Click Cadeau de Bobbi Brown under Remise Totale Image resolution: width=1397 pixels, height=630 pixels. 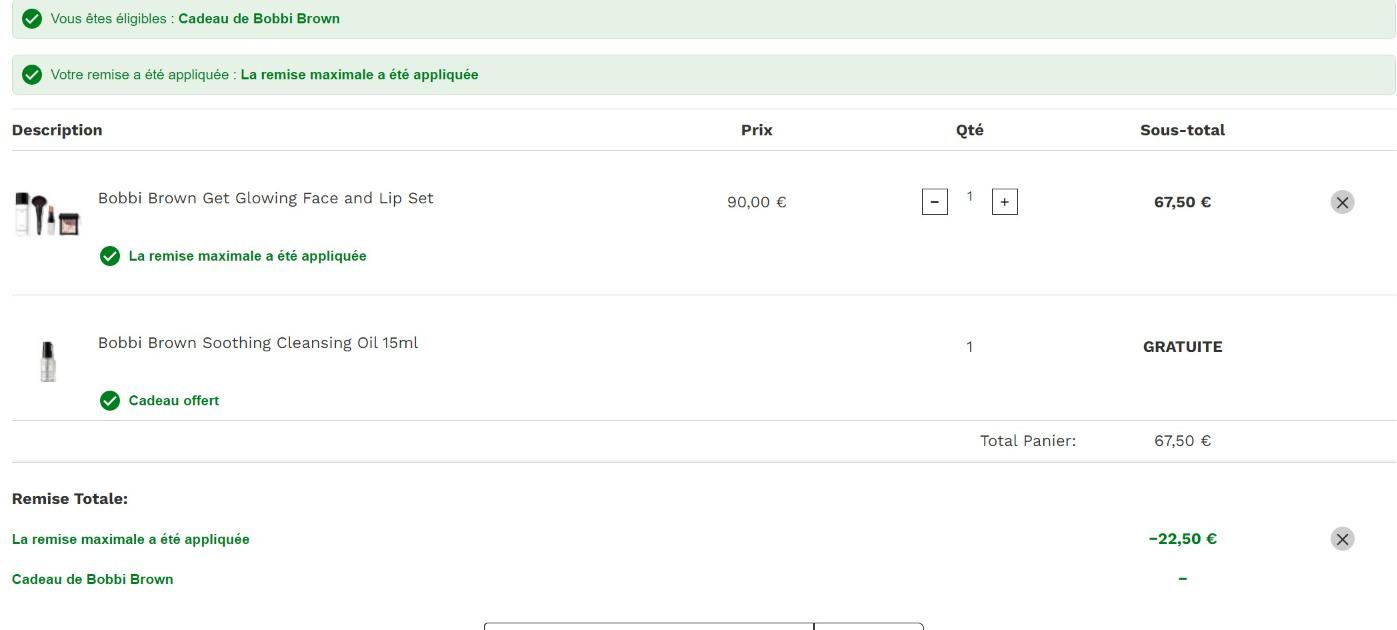click(x=92, y=579)
